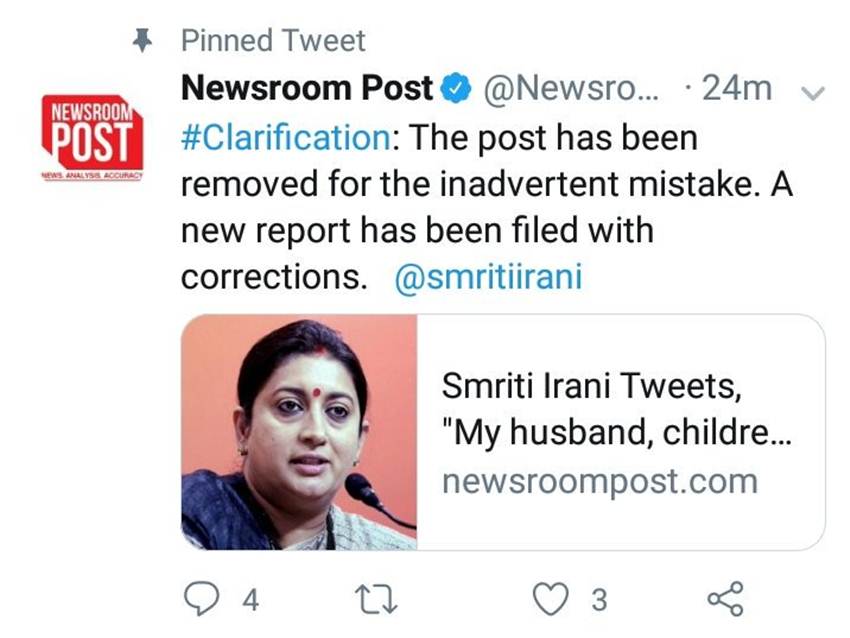Image resolution: width=850 pixels, height=638 pixels.
Task: Click the reply speech bubble icon
Action: [x=203, y=598]
